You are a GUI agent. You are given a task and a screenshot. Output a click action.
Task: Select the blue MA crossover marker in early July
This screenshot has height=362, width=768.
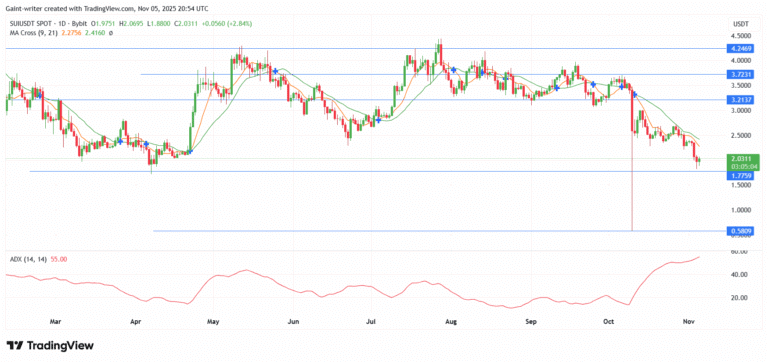click(x=378, y=120)
